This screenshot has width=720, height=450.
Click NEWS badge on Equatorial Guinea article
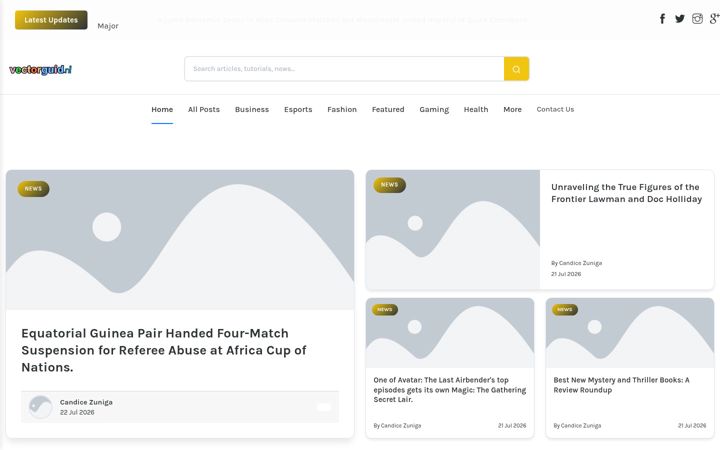point(33,189)
